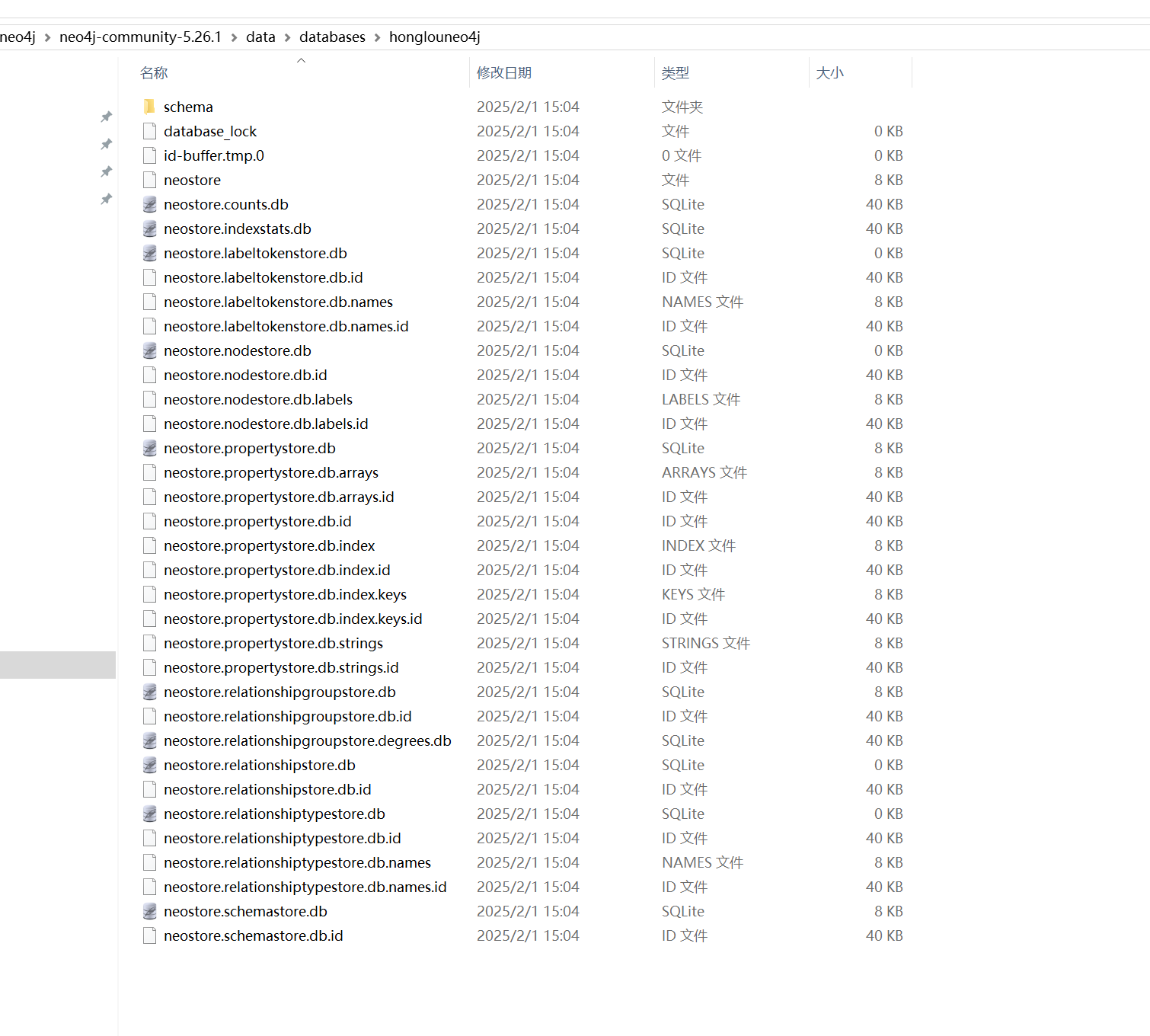Navigate to neo4j-community-5.26.1 in address bar
This screenshot has height=1036, width=1150.
point(140,37)
